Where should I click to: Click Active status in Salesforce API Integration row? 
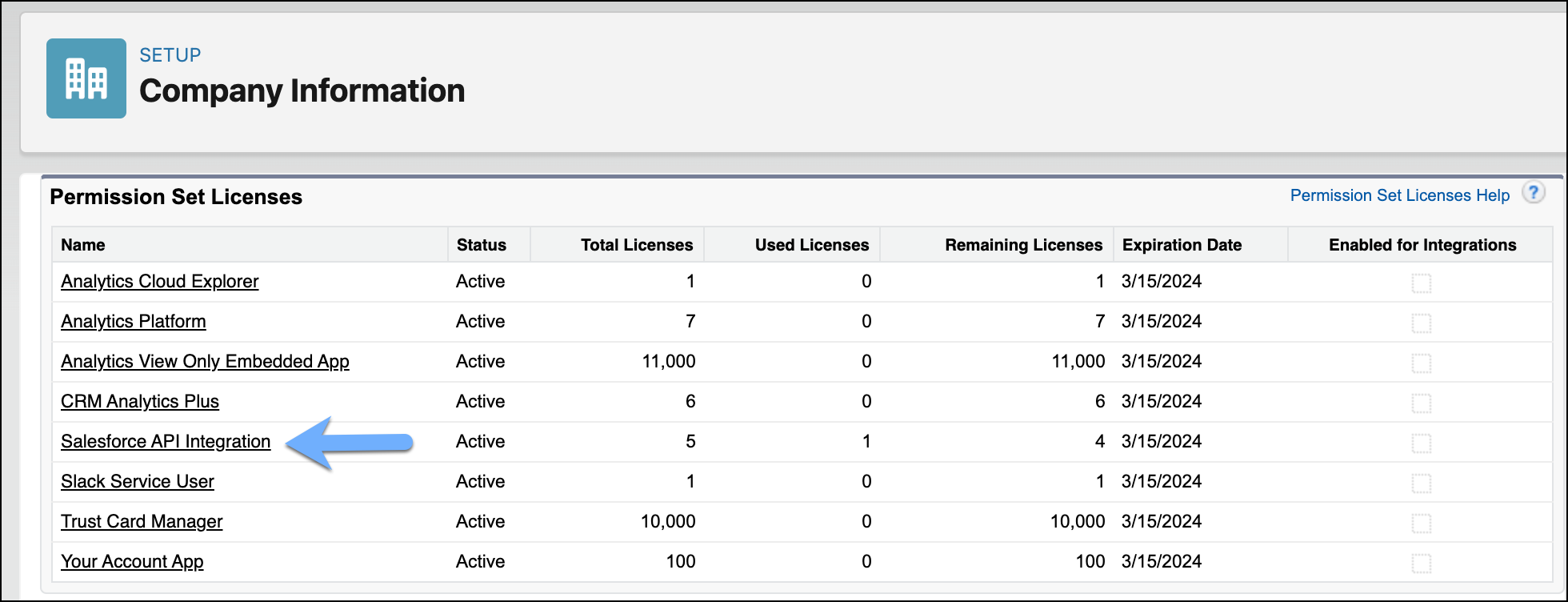(481, 441)
